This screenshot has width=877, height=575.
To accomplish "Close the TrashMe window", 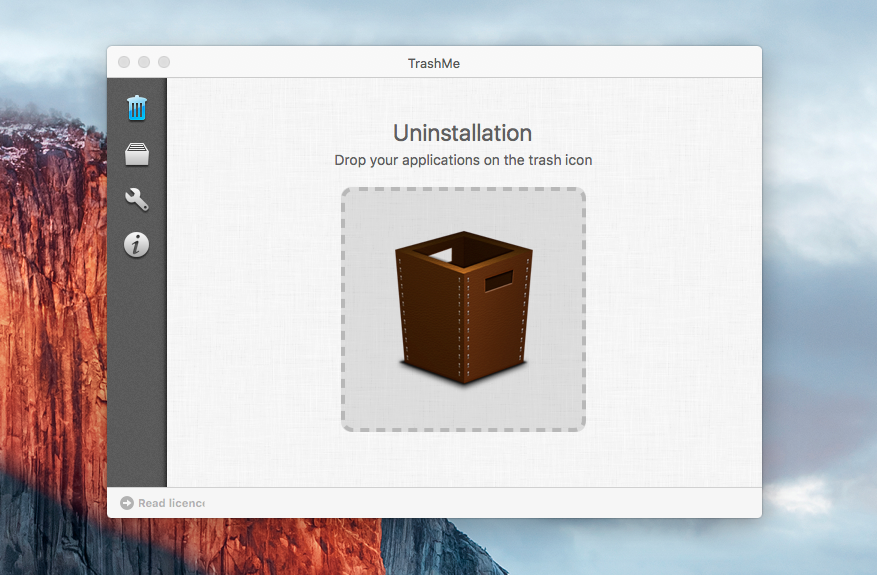I will click(124, 62).
